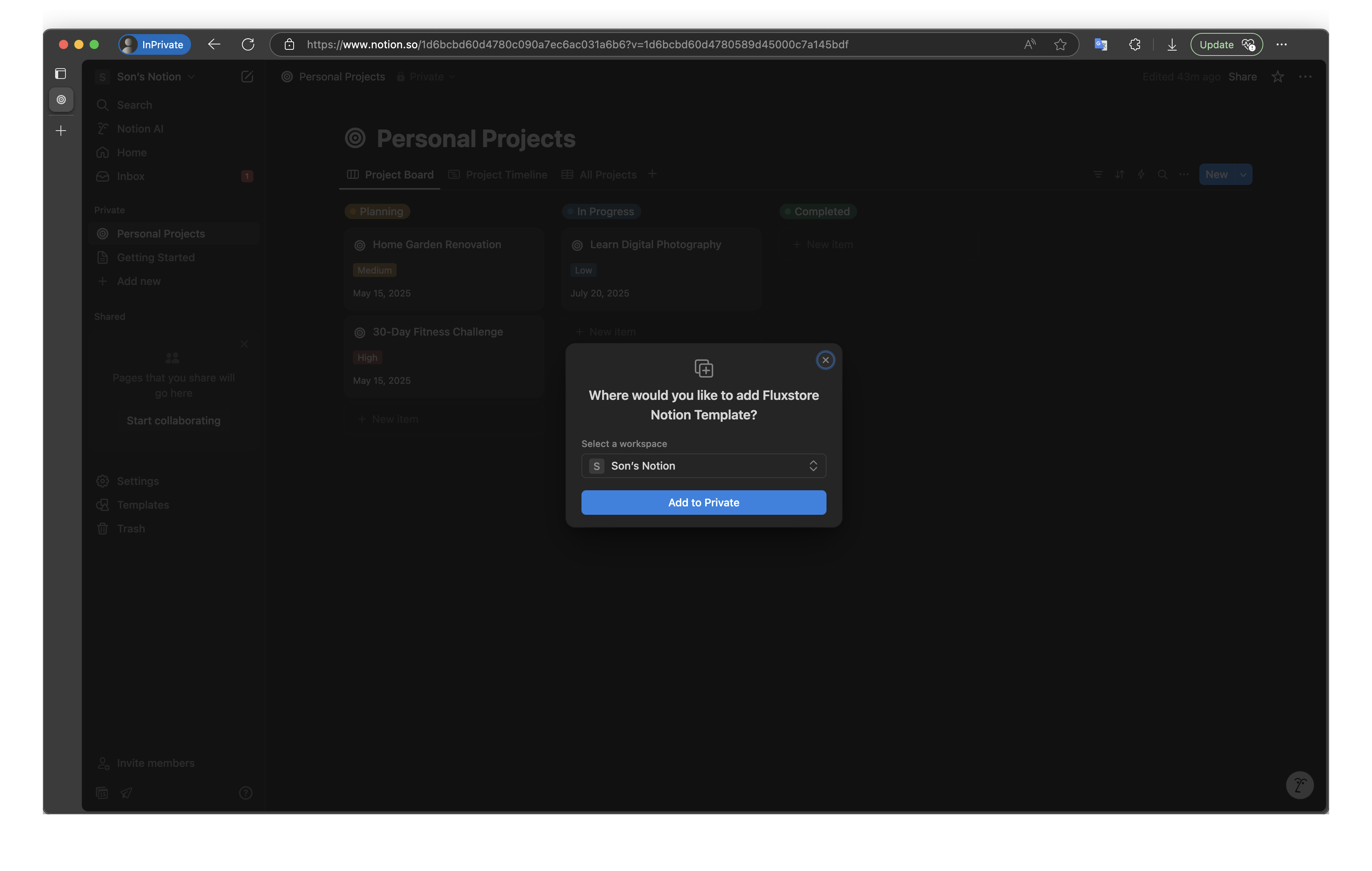
Task: Favorite the page with the star icon
Action: pyautogui.click(x=1278, y=76)
